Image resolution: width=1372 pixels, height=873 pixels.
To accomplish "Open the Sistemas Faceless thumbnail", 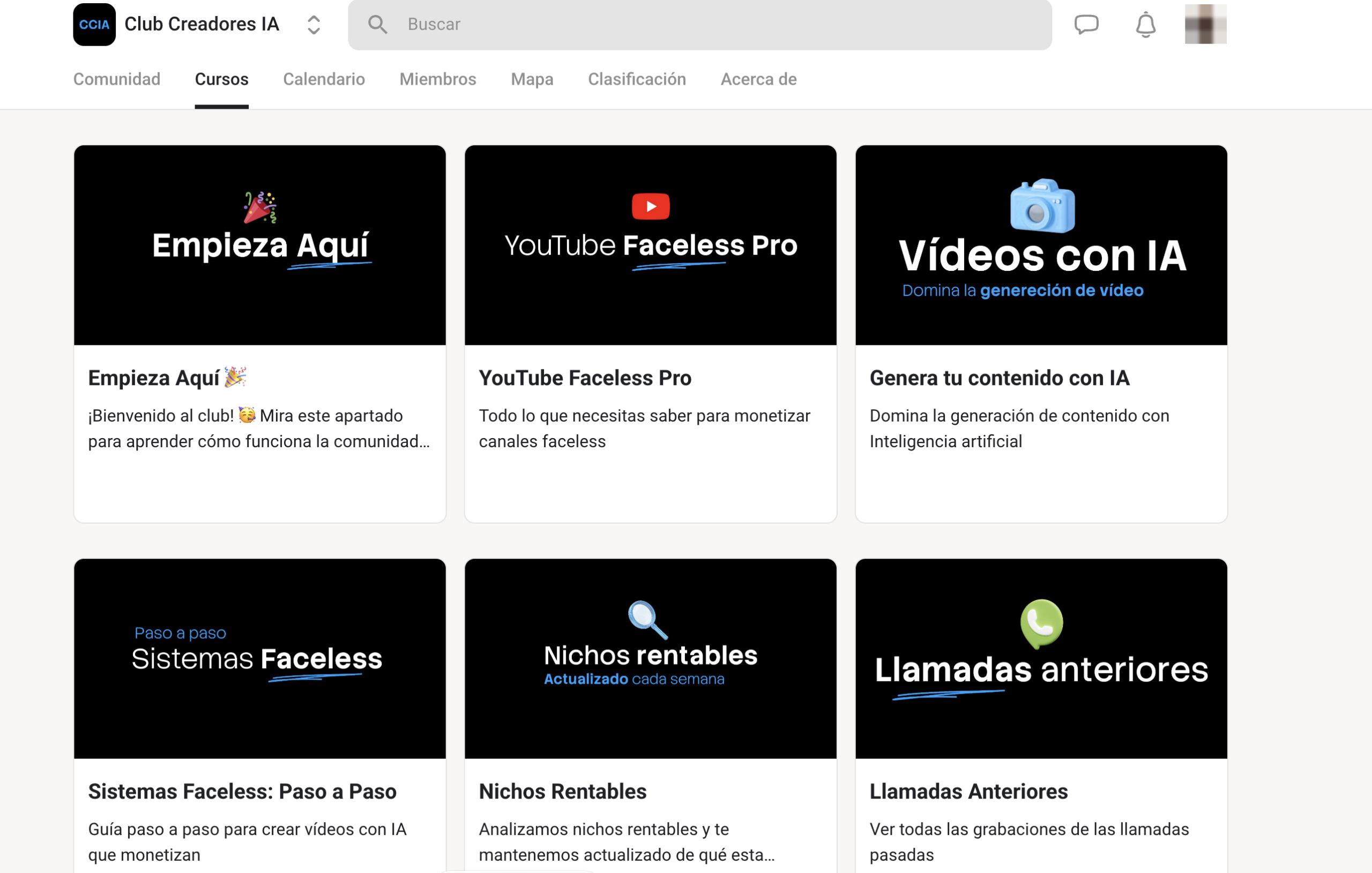I will point(260,659).
